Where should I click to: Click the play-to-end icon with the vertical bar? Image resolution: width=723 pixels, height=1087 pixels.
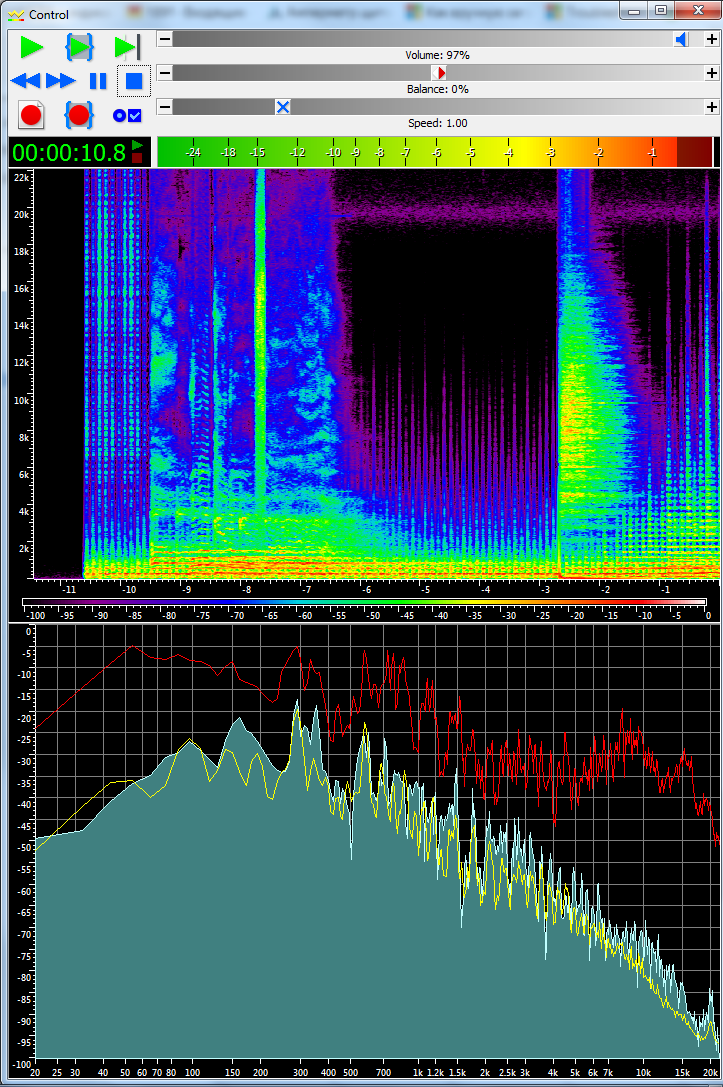(x=127, y=47)
